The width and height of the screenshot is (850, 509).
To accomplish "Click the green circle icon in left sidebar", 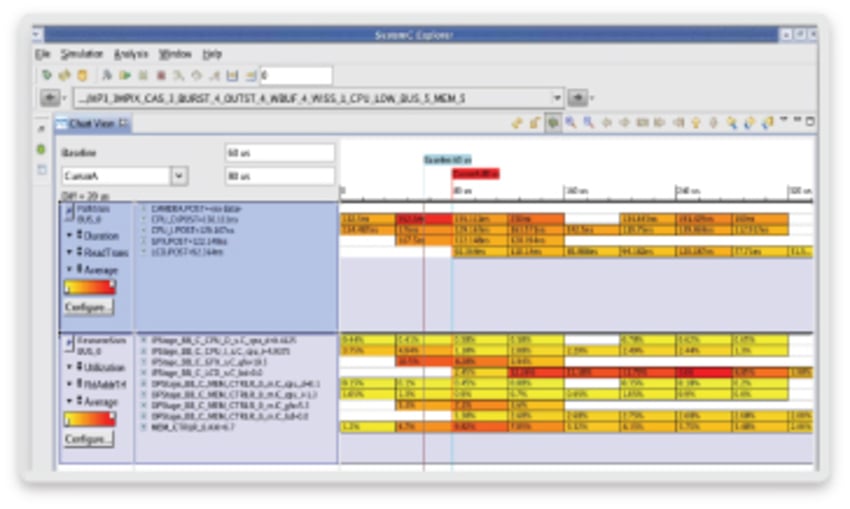I will (x=41, y=149).
